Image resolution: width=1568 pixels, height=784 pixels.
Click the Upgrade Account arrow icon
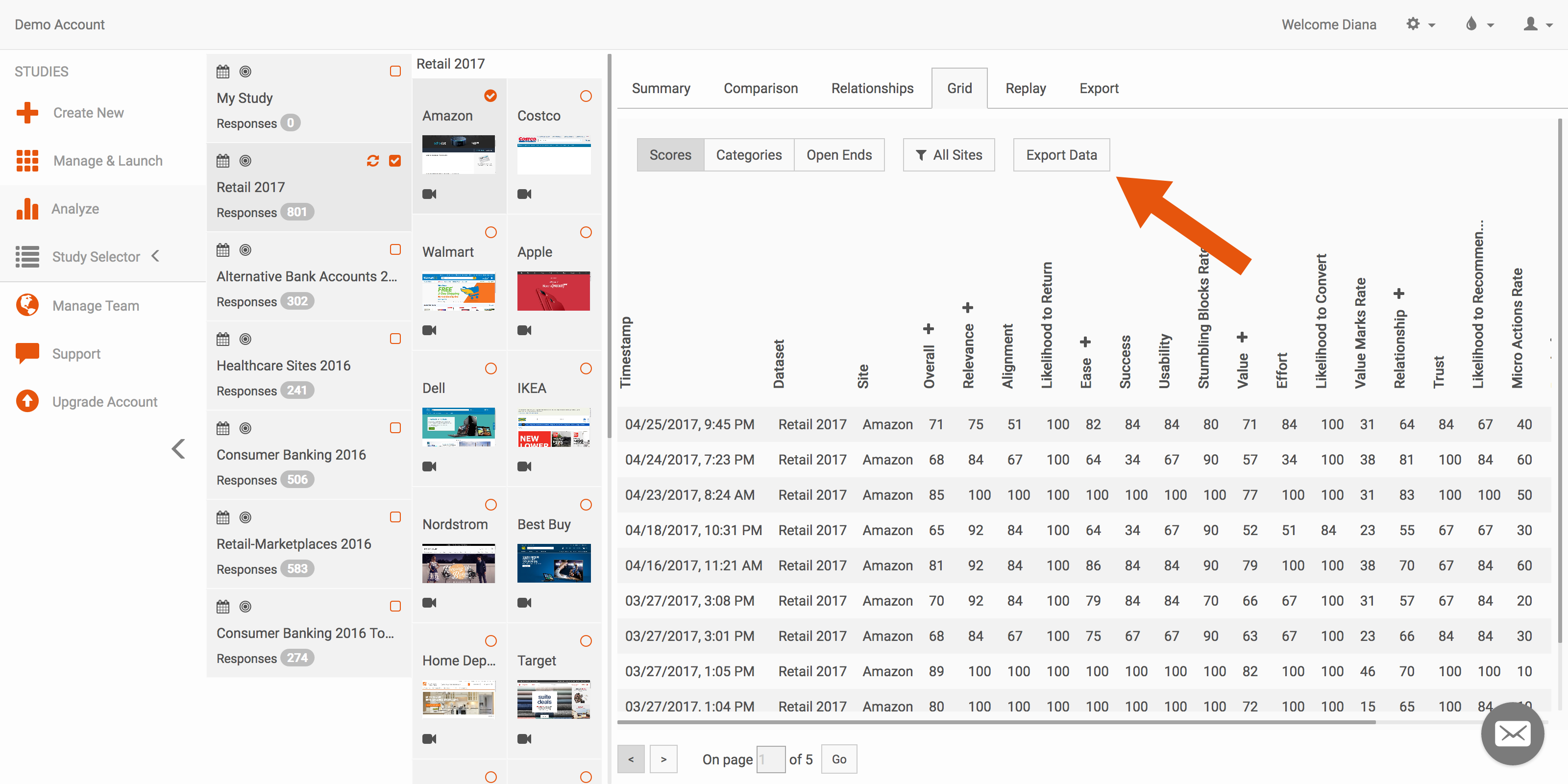pyautogui.click(x=27, y=401)
